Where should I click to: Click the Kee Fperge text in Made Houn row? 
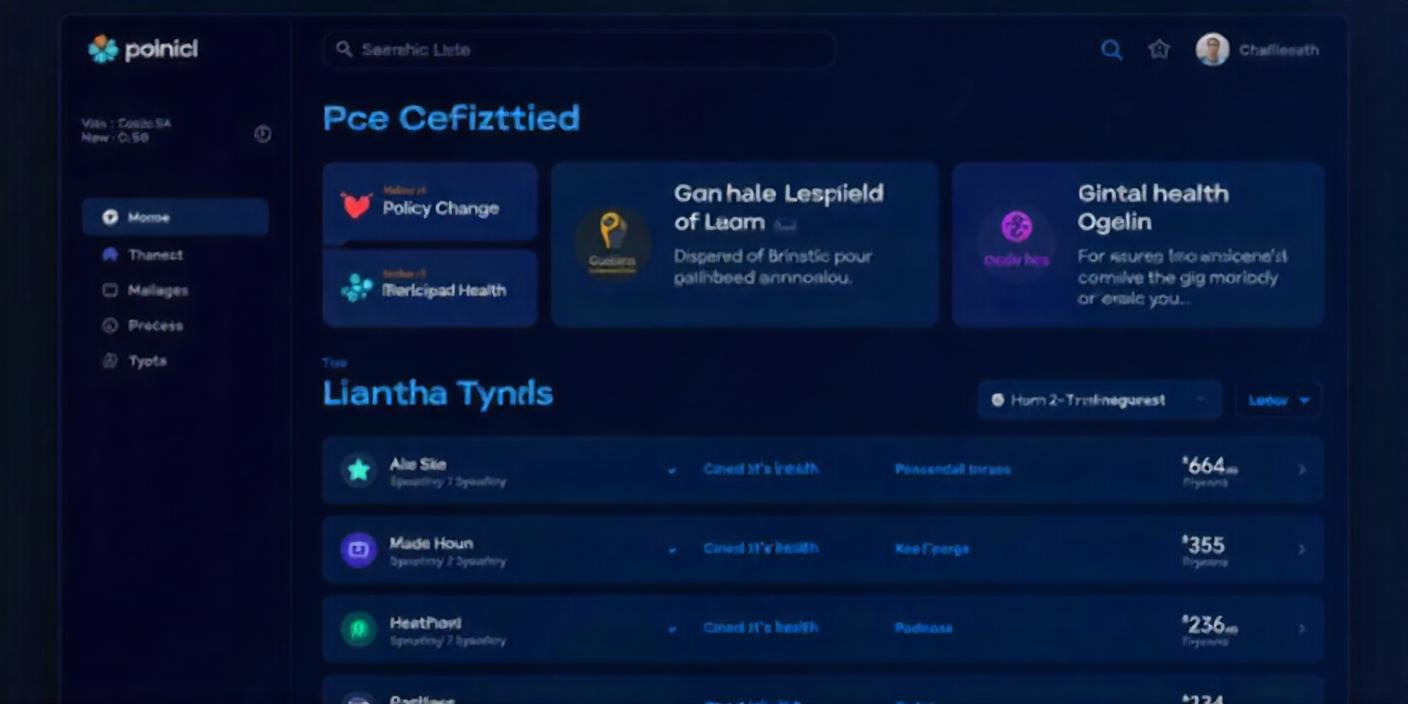coord(931,549)
